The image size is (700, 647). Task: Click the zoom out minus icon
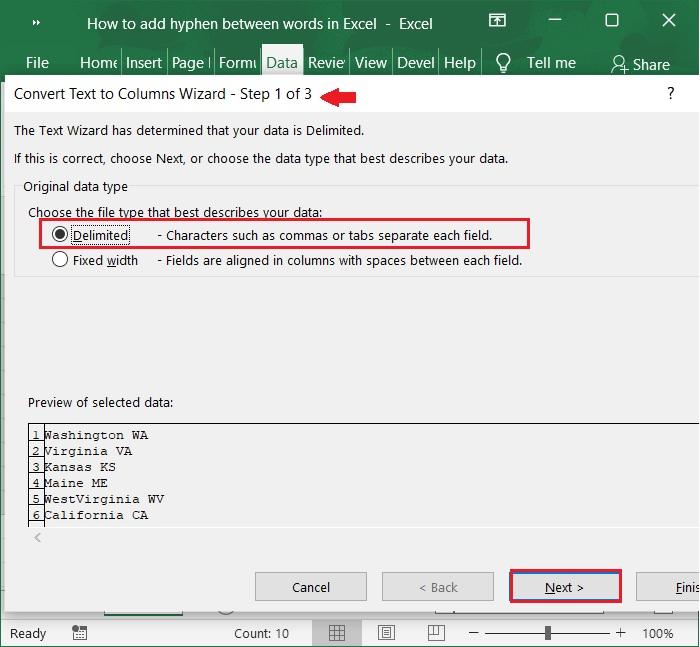(x=475, y=633)
